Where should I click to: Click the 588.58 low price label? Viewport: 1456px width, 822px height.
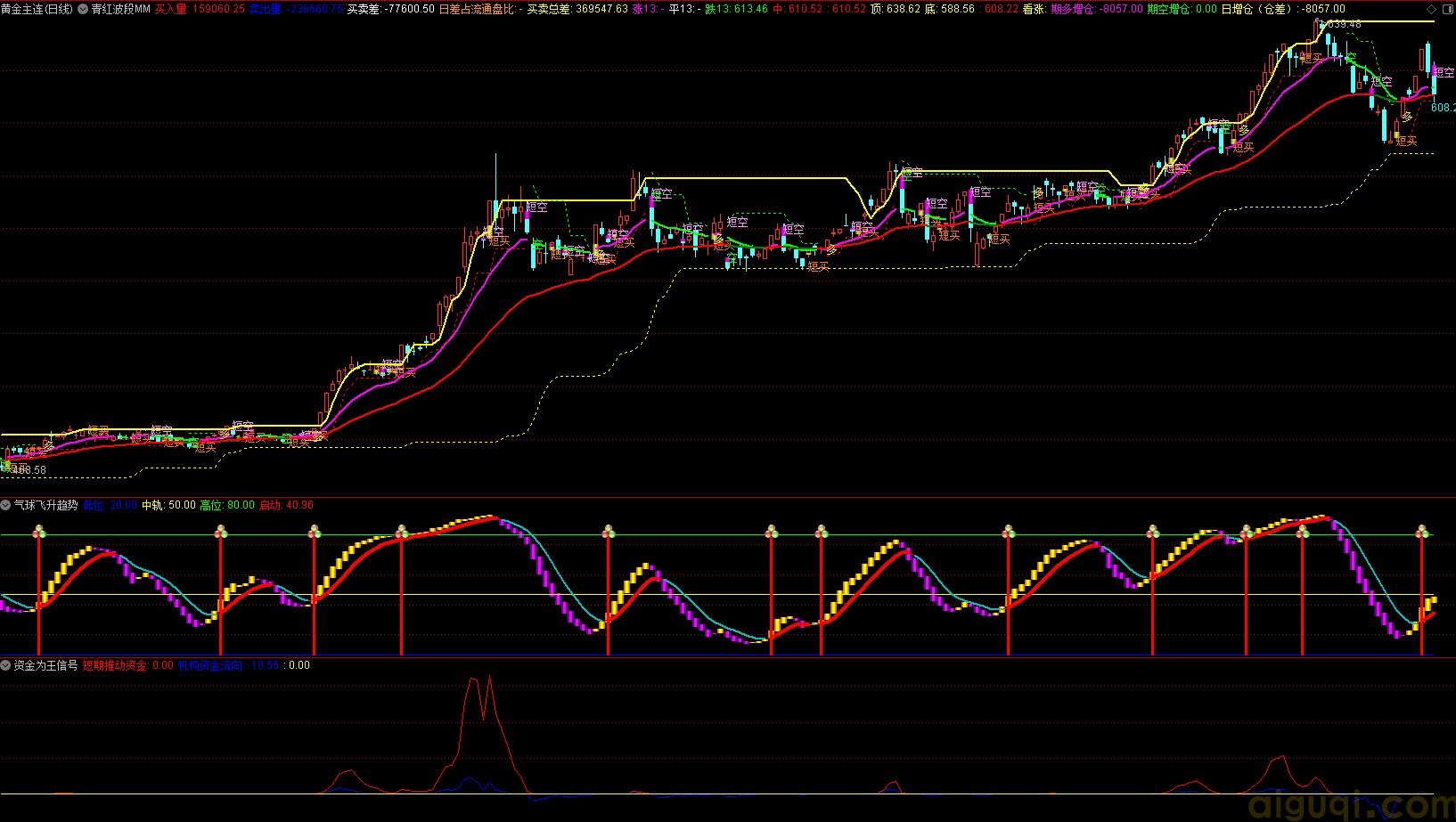(x=29, y=470)
